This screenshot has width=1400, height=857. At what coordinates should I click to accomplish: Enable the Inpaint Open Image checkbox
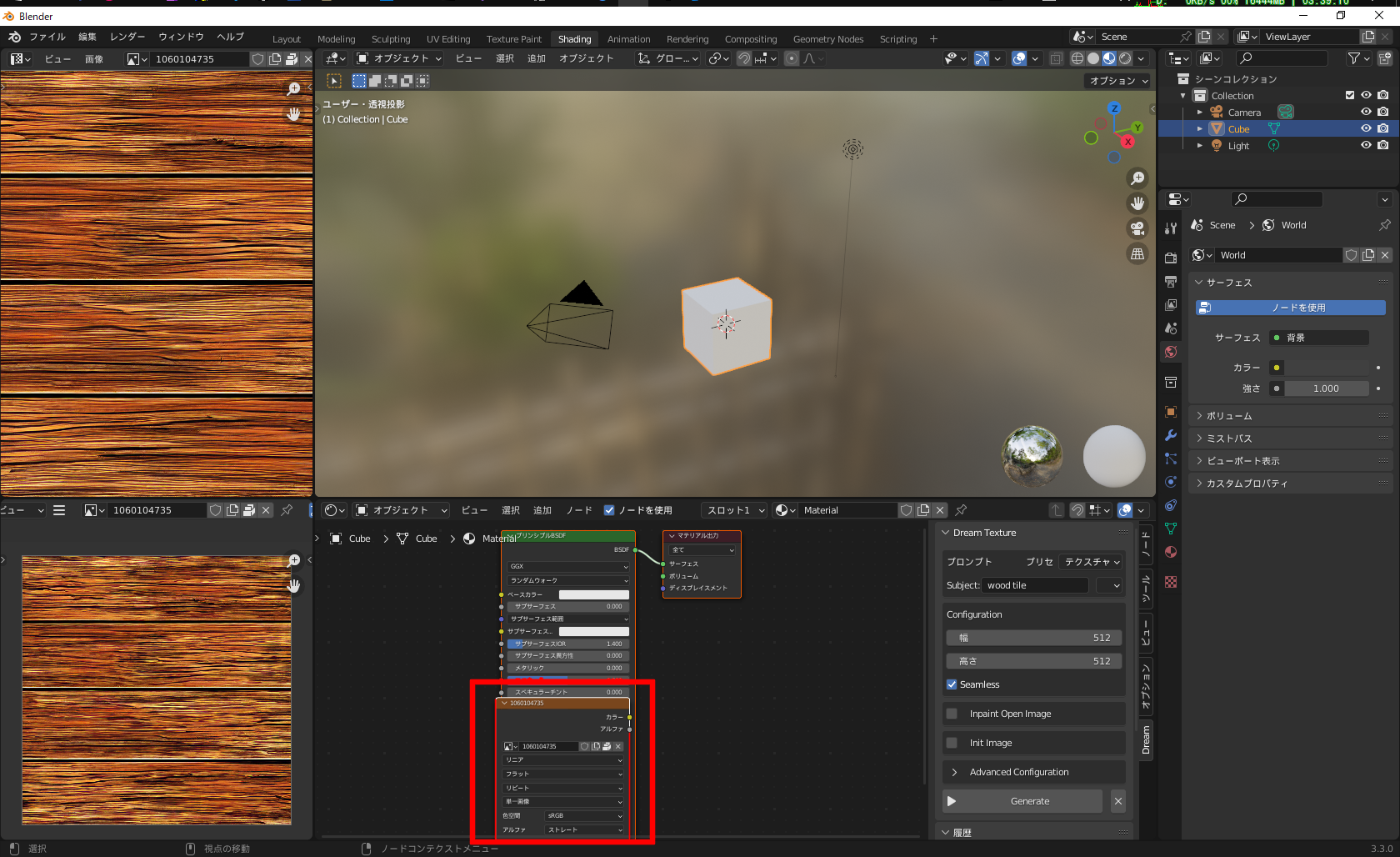(x=952, y=714)
